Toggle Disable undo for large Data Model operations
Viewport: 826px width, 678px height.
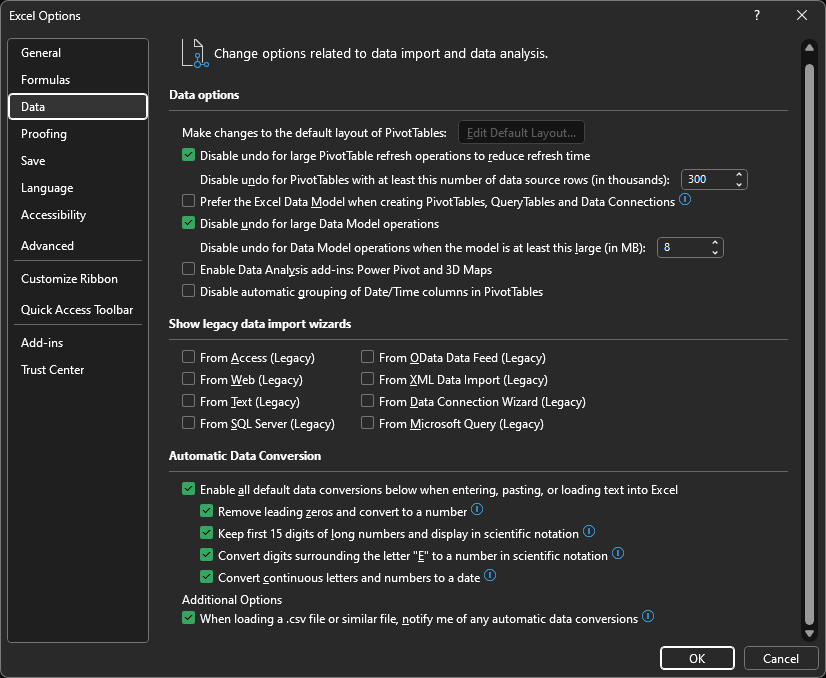click(x=189, y=223)
